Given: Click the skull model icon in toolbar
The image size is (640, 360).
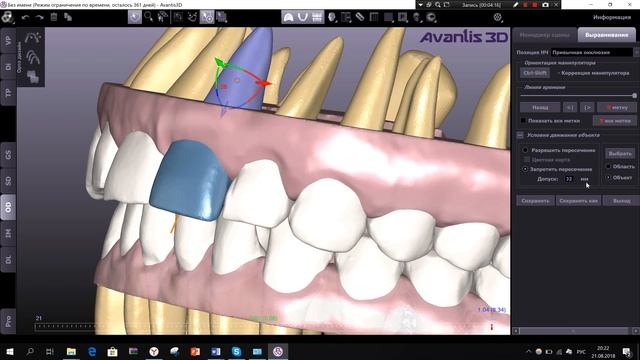Looking at the screenshot, I should tap(417, 17).
